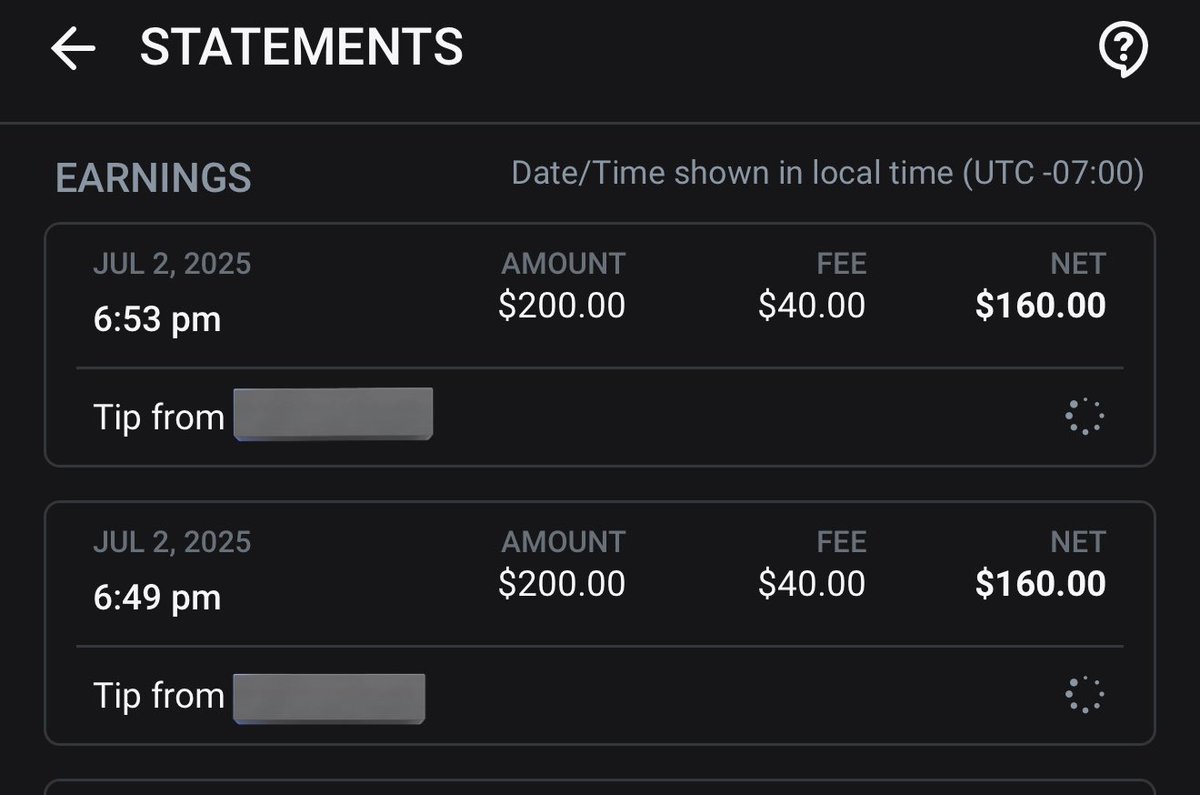This screenshot has width=1200, height=795.
Task: Click the pending spinner on the 6:53 pm tip
Action: click(1084, 416)
